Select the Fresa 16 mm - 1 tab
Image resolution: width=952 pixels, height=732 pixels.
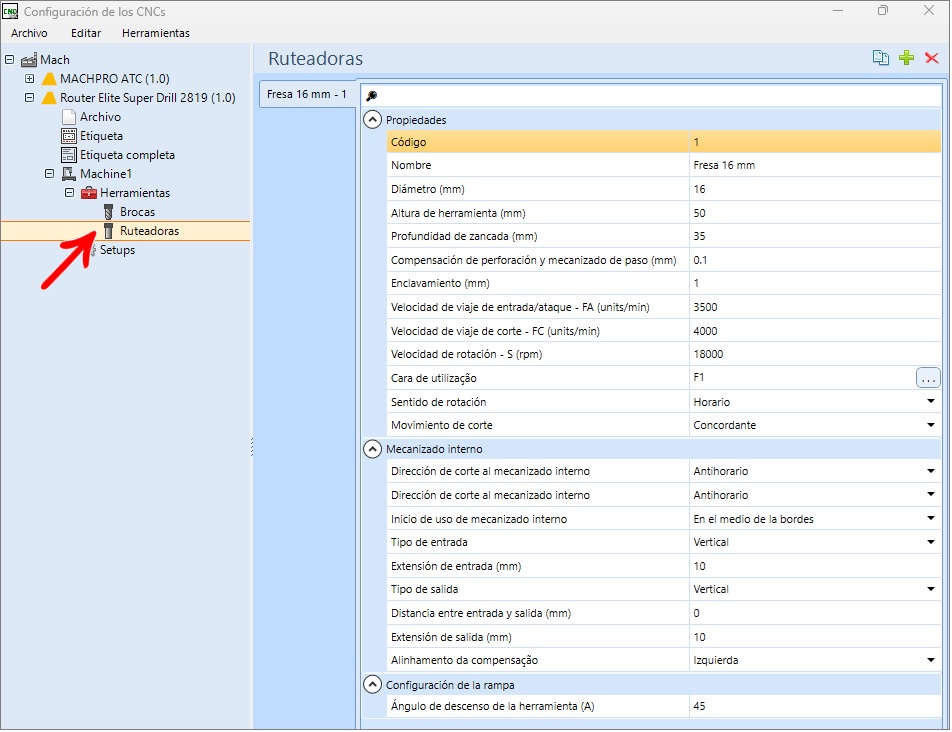click(x=307, y=94)
